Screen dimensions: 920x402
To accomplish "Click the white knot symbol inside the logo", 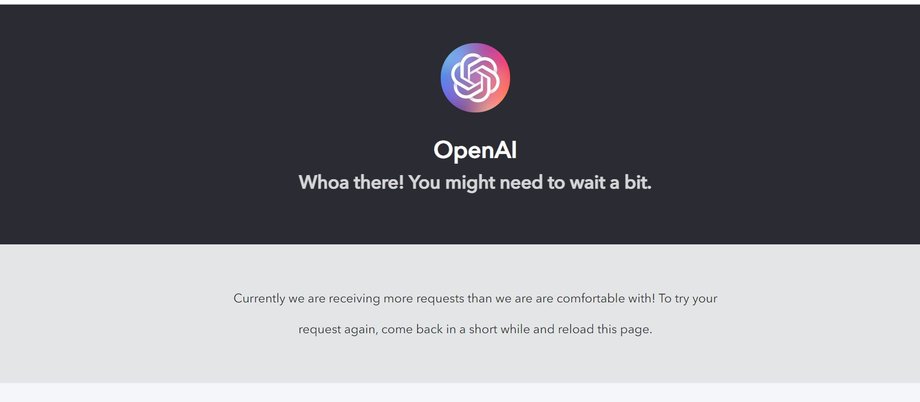I will [x=475, y=77].
